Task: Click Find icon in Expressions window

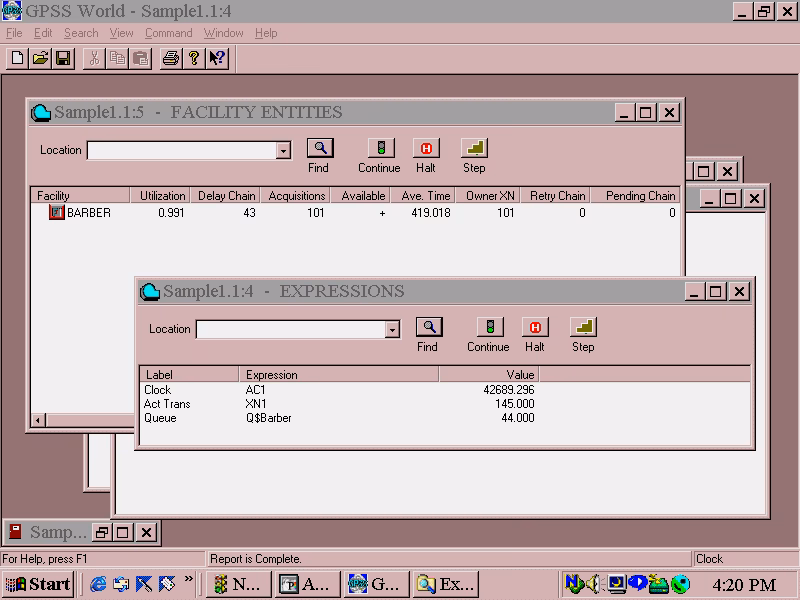Action: [x=428, y=327]
